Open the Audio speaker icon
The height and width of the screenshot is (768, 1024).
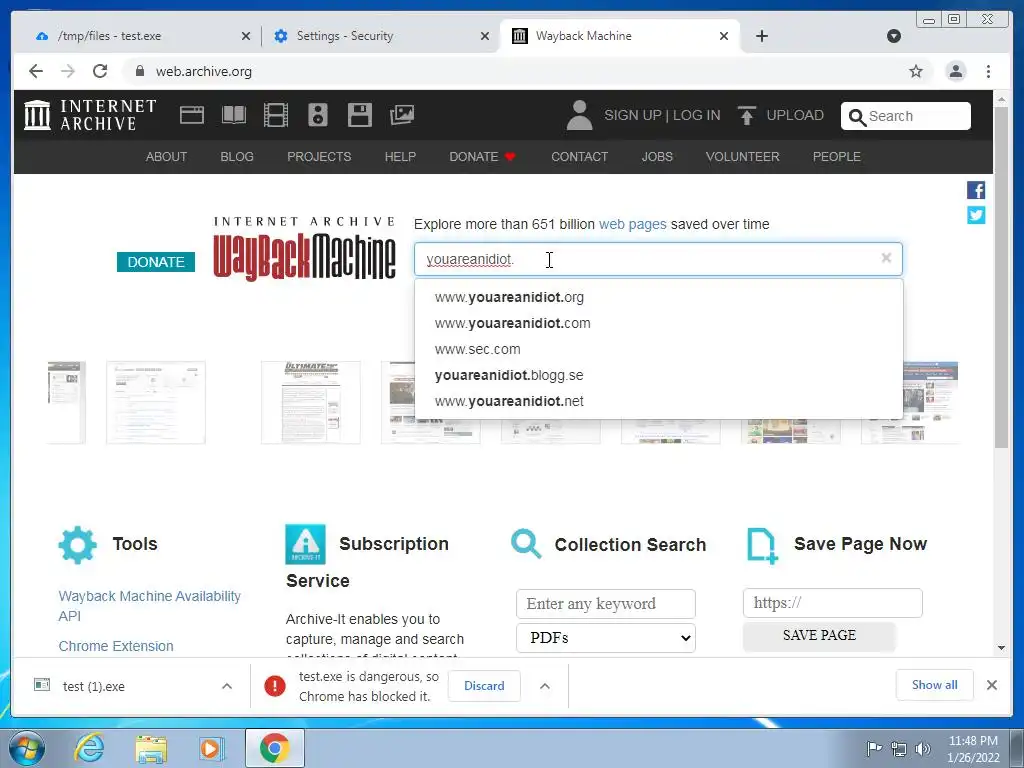click(x=318, y=115)
